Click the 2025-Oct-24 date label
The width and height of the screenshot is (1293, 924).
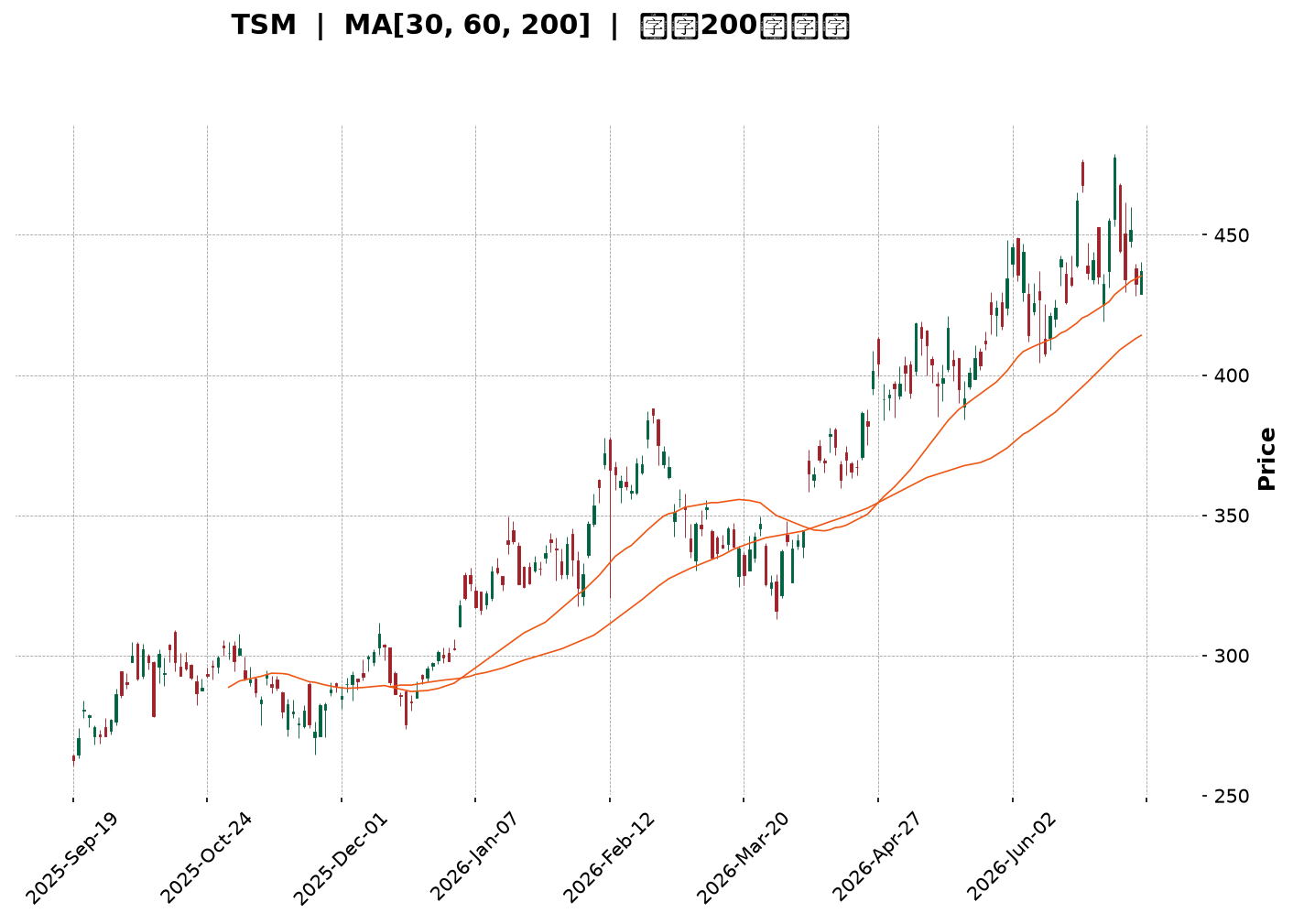[205, 858]
